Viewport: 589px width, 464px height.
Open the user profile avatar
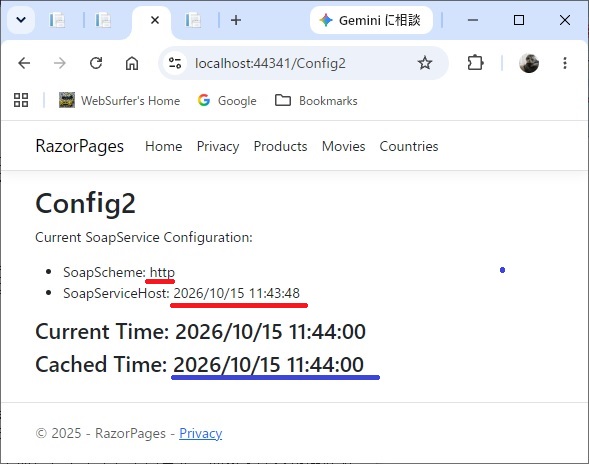coord(529,63)
